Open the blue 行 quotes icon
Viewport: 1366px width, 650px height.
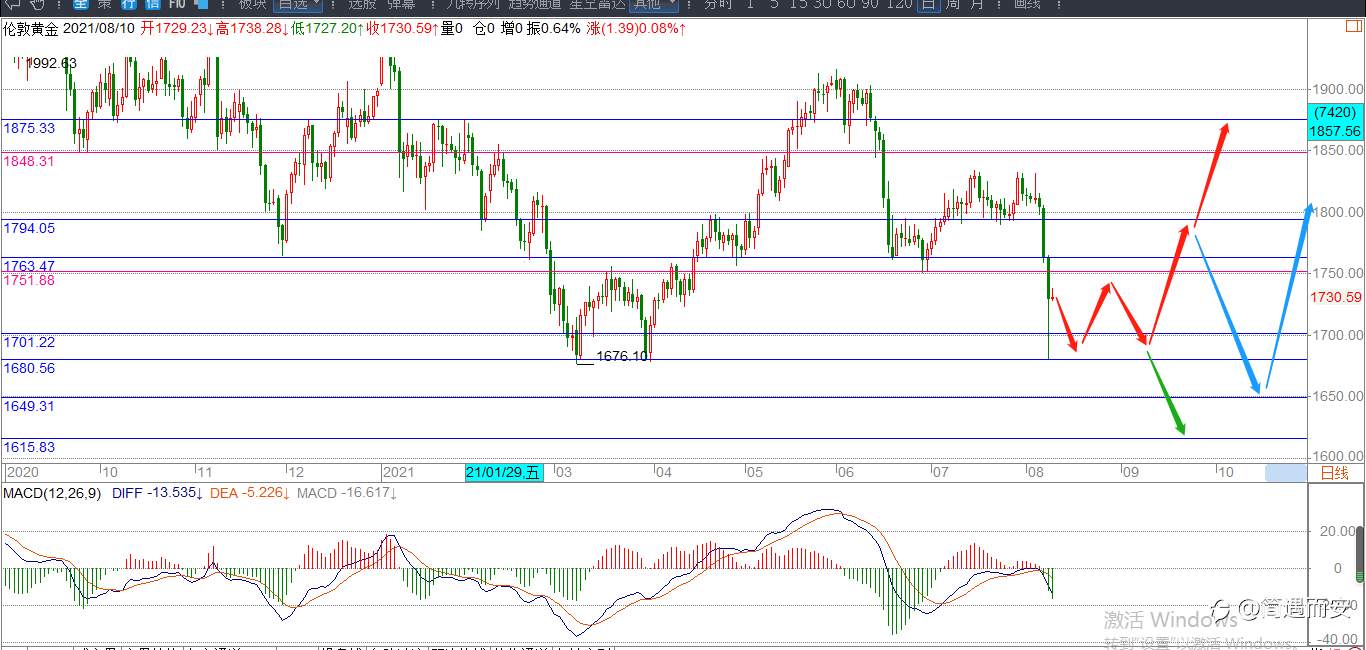(x=129, y=4)
